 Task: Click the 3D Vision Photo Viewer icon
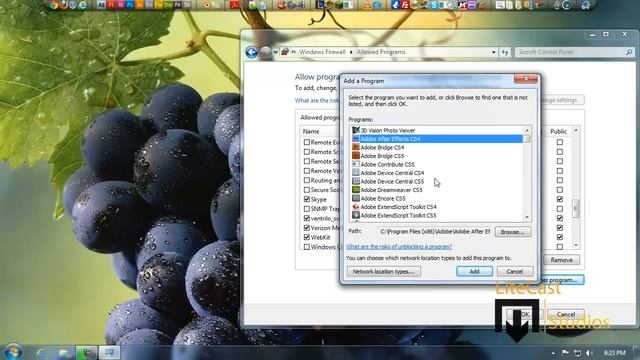pos(356,130)
